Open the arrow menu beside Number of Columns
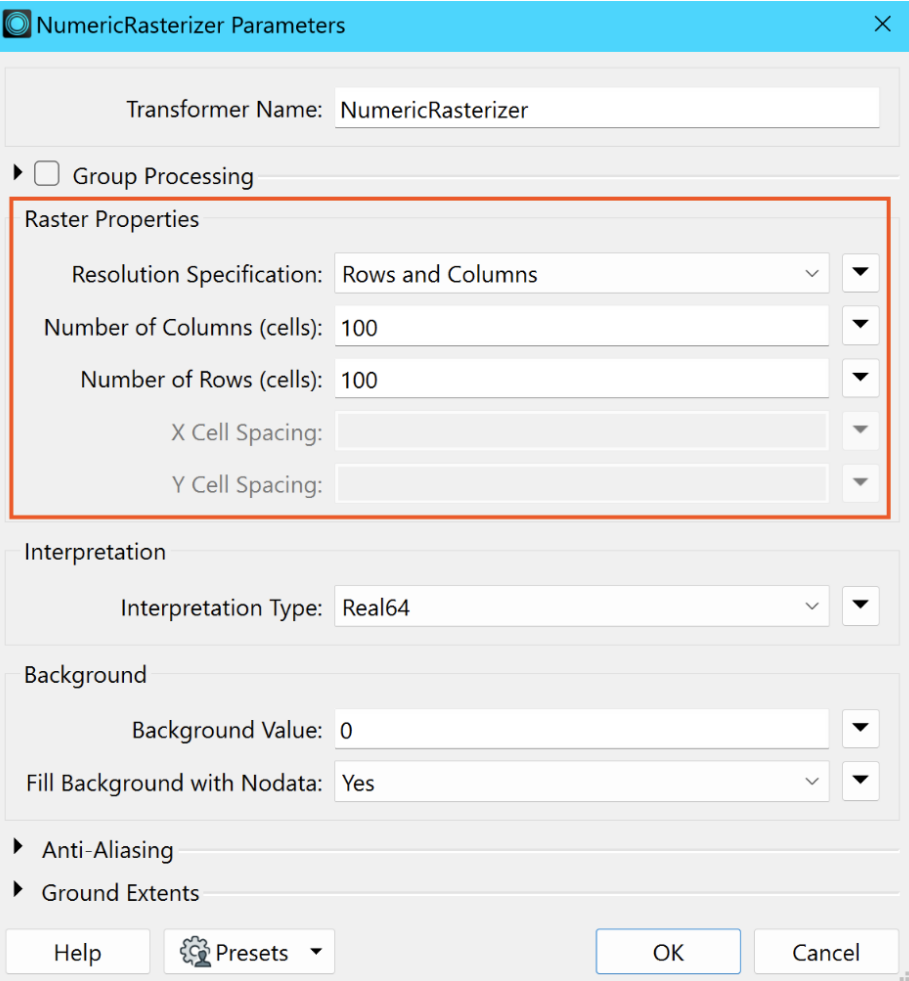Image resolution: width=909 pixels, height=981 pixels. pos(860,325)
